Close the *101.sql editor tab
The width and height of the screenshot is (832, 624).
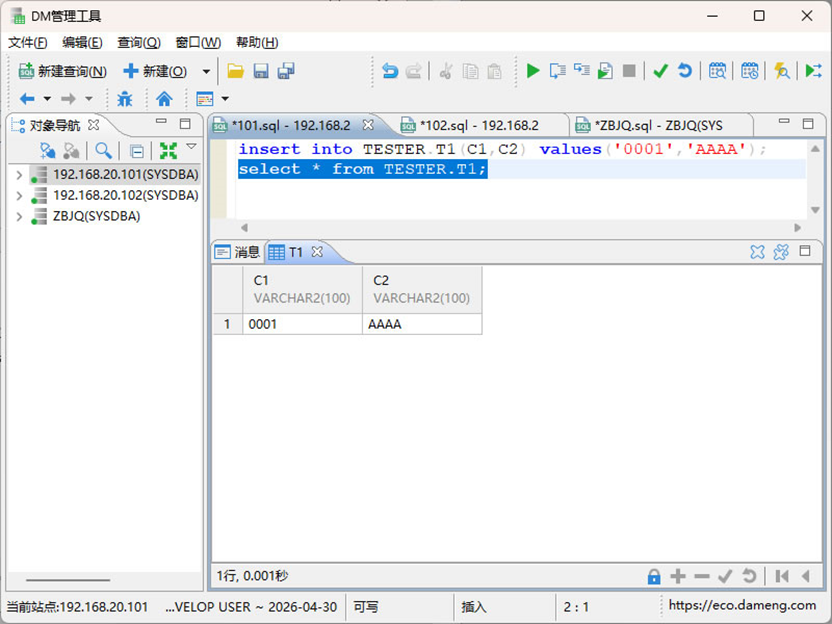tap(368, 125)
